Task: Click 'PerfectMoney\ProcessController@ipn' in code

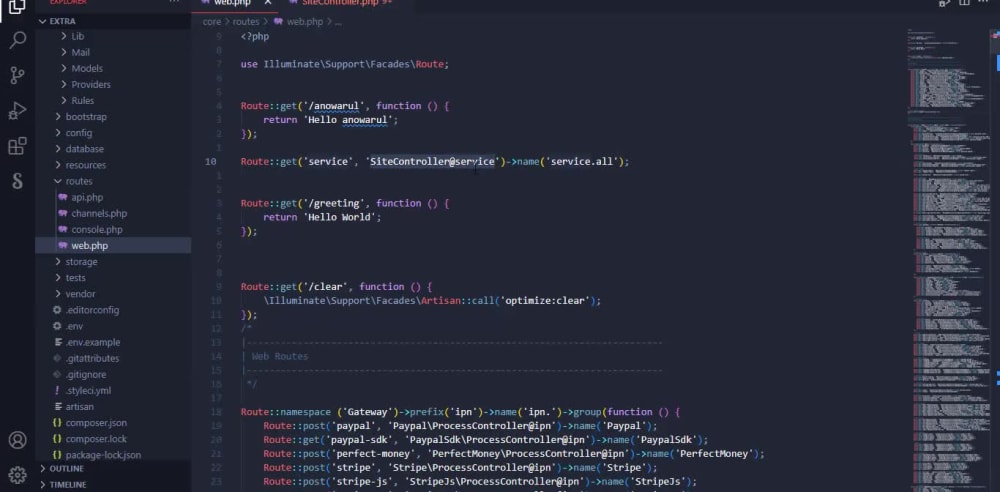Action: (529, 454)
